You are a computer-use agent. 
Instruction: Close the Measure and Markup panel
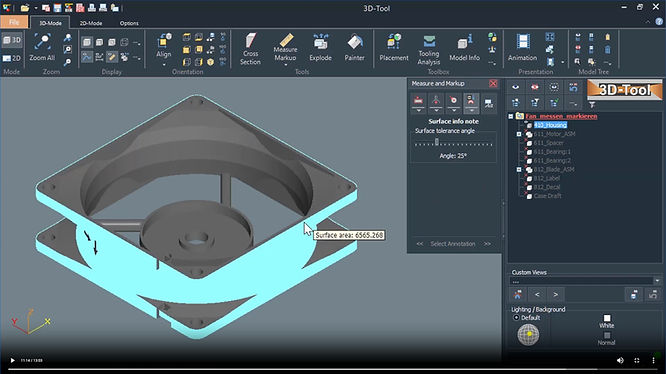(x=493, y=84)
